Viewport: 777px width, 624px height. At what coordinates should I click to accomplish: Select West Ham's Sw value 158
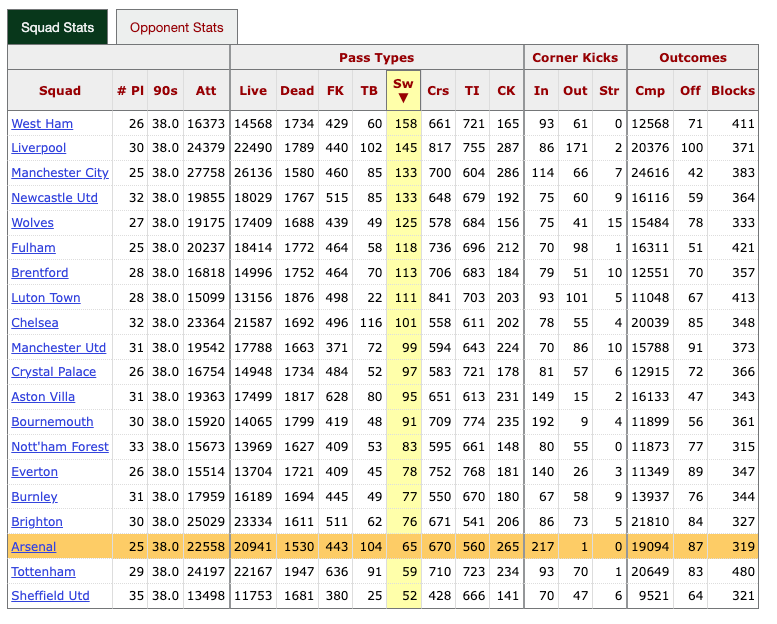406,124
